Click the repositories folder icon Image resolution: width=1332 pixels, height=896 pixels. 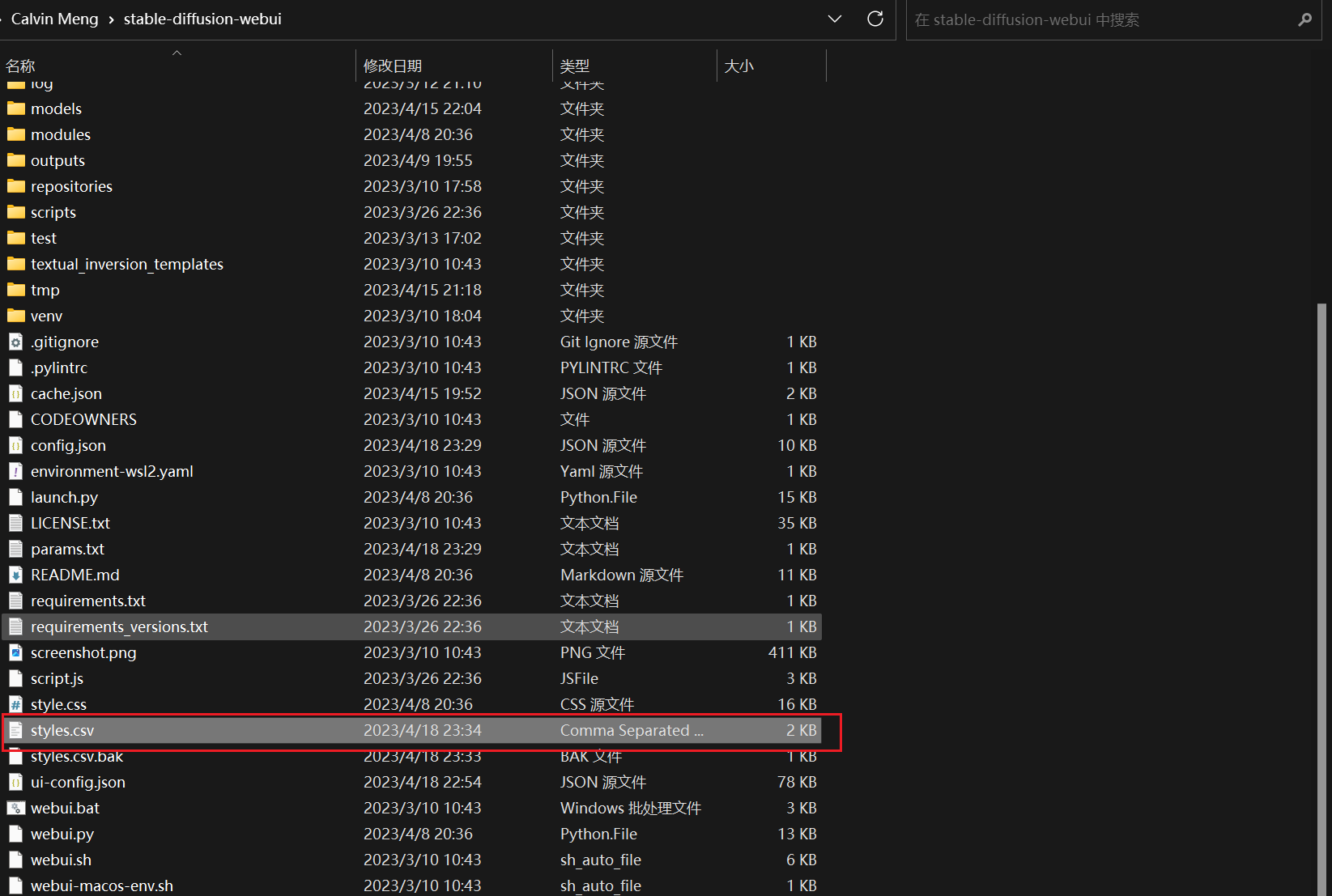click(16, 186)
